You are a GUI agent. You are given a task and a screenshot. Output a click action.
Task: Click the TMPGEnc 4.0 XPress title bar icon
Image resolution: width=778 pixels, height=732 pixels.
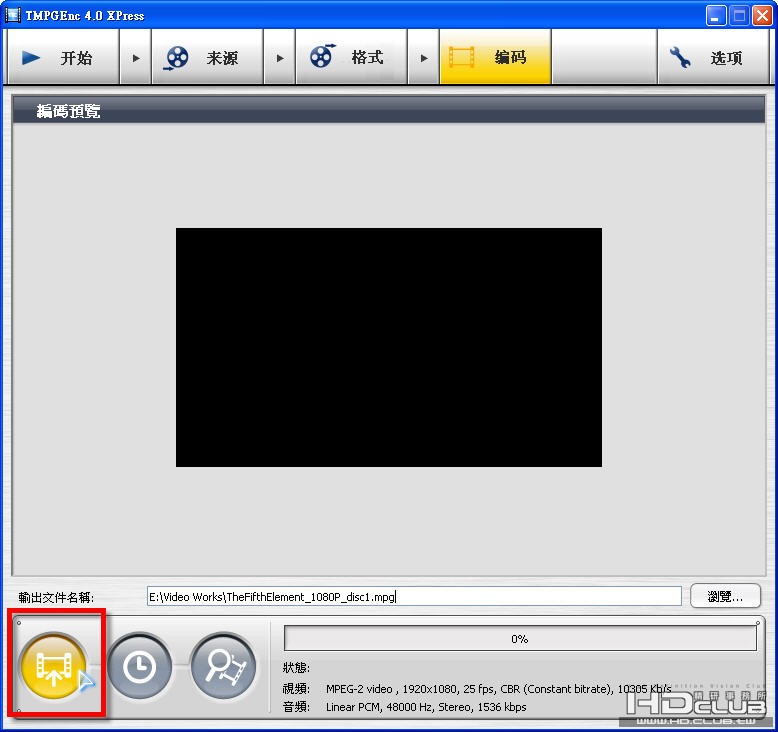click(12, 15)
